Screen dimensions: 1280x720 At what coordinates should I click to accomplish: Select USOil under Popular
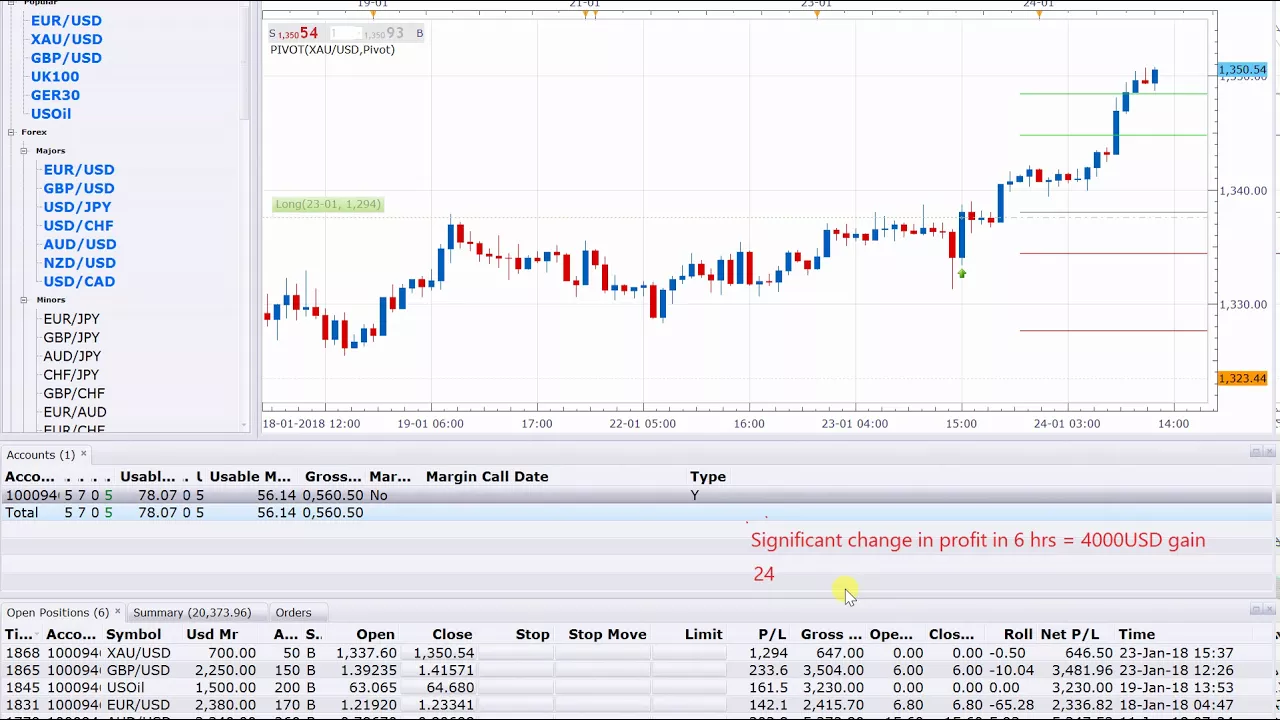pos(51,114)
